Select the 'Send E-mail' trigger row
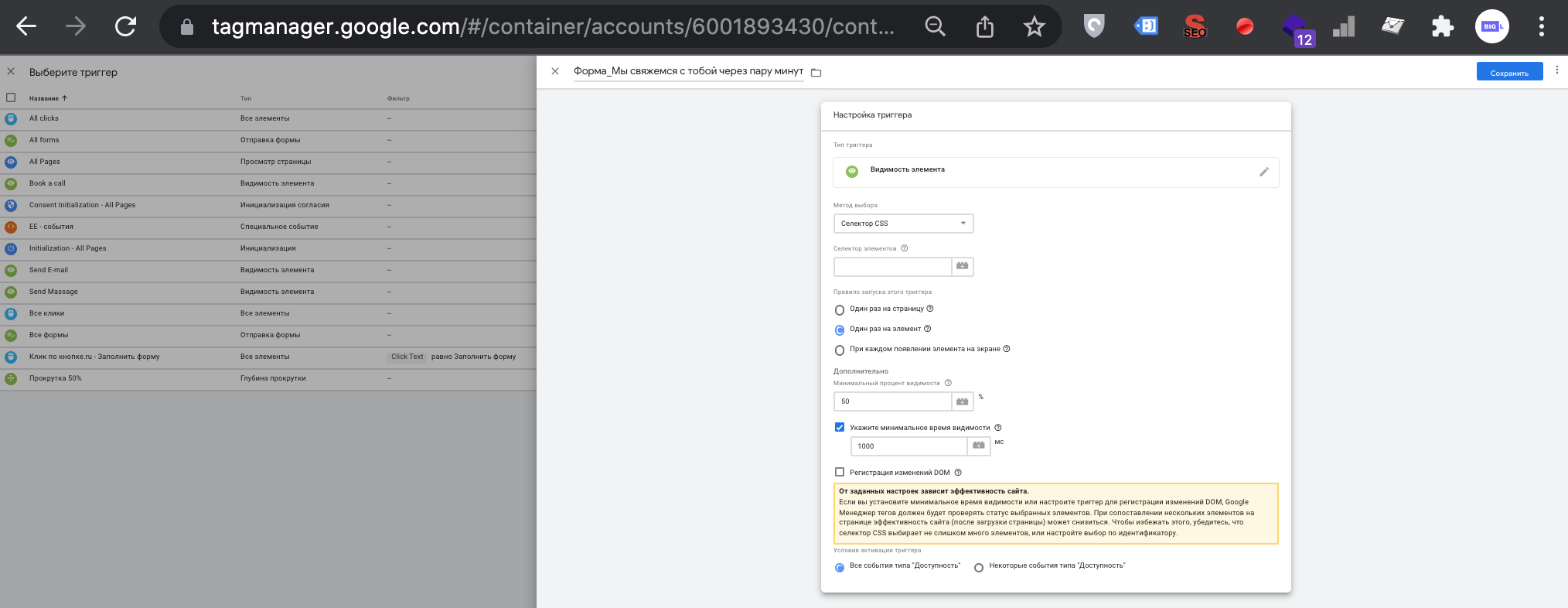The image size is (1568, 608). point(268,270)
